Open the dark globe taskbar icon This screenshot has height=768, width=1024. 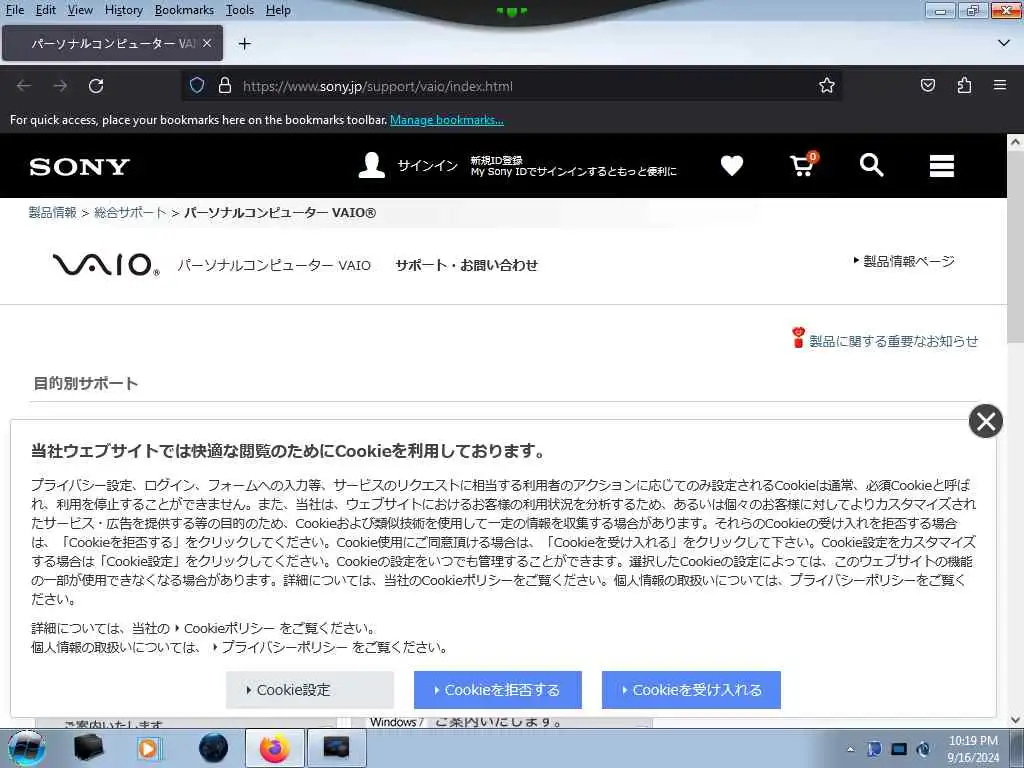tap(213, 748)
